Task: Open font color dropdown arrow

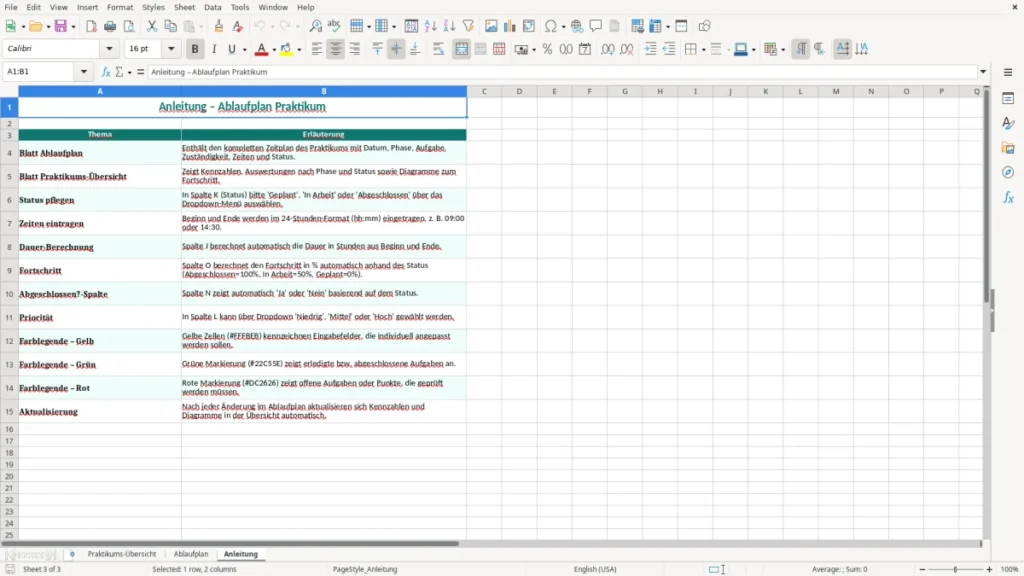Action: 274,50
